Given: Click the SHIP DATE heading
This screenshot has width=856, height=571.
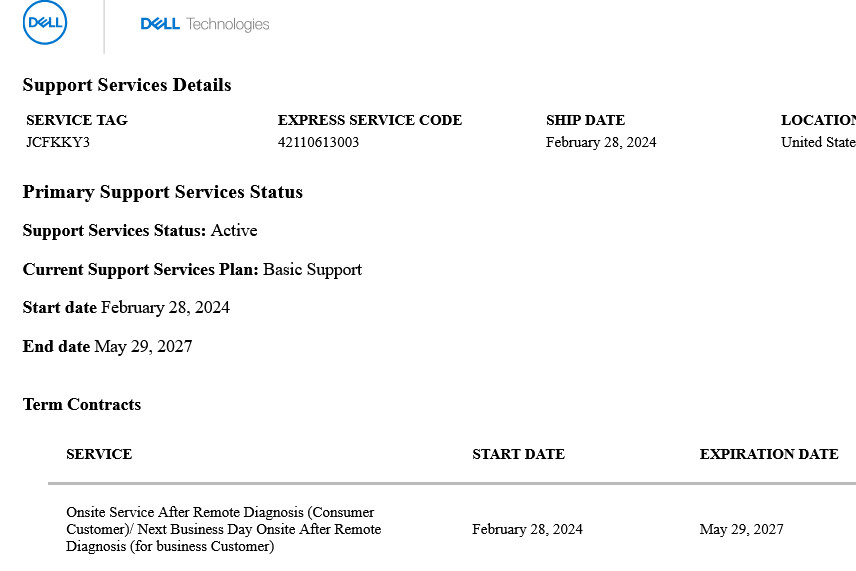Looking at the screenshot, I should [585, 120].
